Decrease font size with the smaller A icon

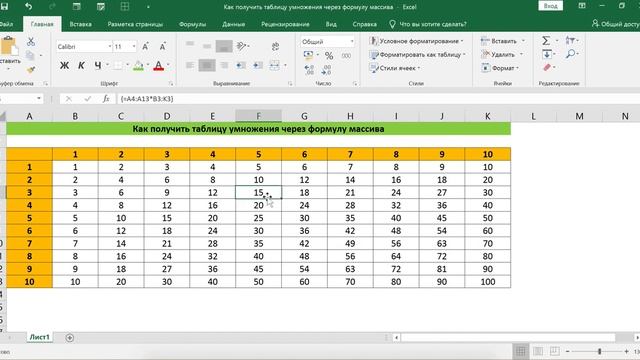pos(162,47)
